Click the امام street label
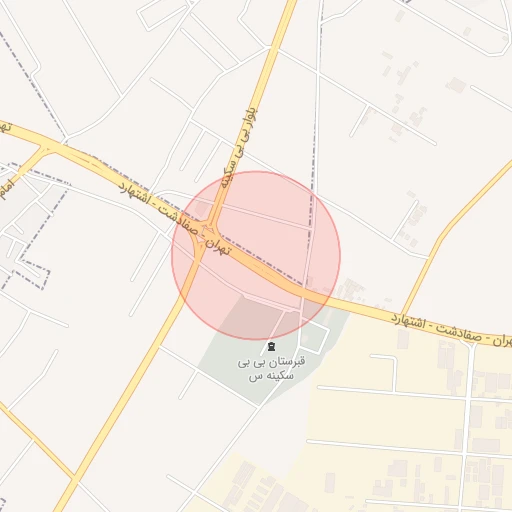Screen dimensions: 512x512 click(x=7, y=190)
